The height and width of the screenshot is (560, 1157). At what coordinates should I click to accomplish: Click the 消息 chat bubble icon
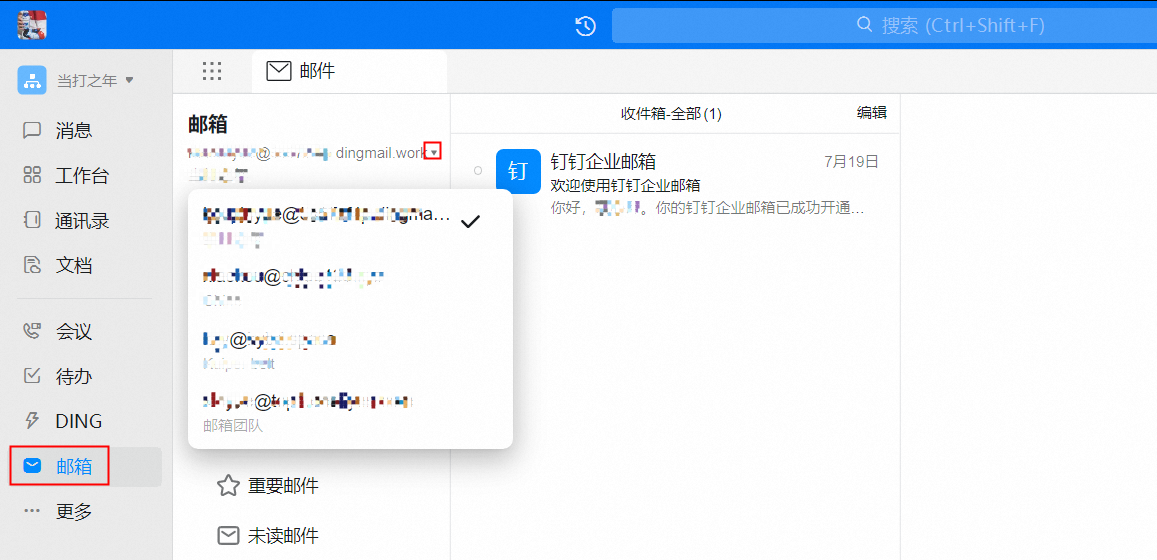click(32, 131)
